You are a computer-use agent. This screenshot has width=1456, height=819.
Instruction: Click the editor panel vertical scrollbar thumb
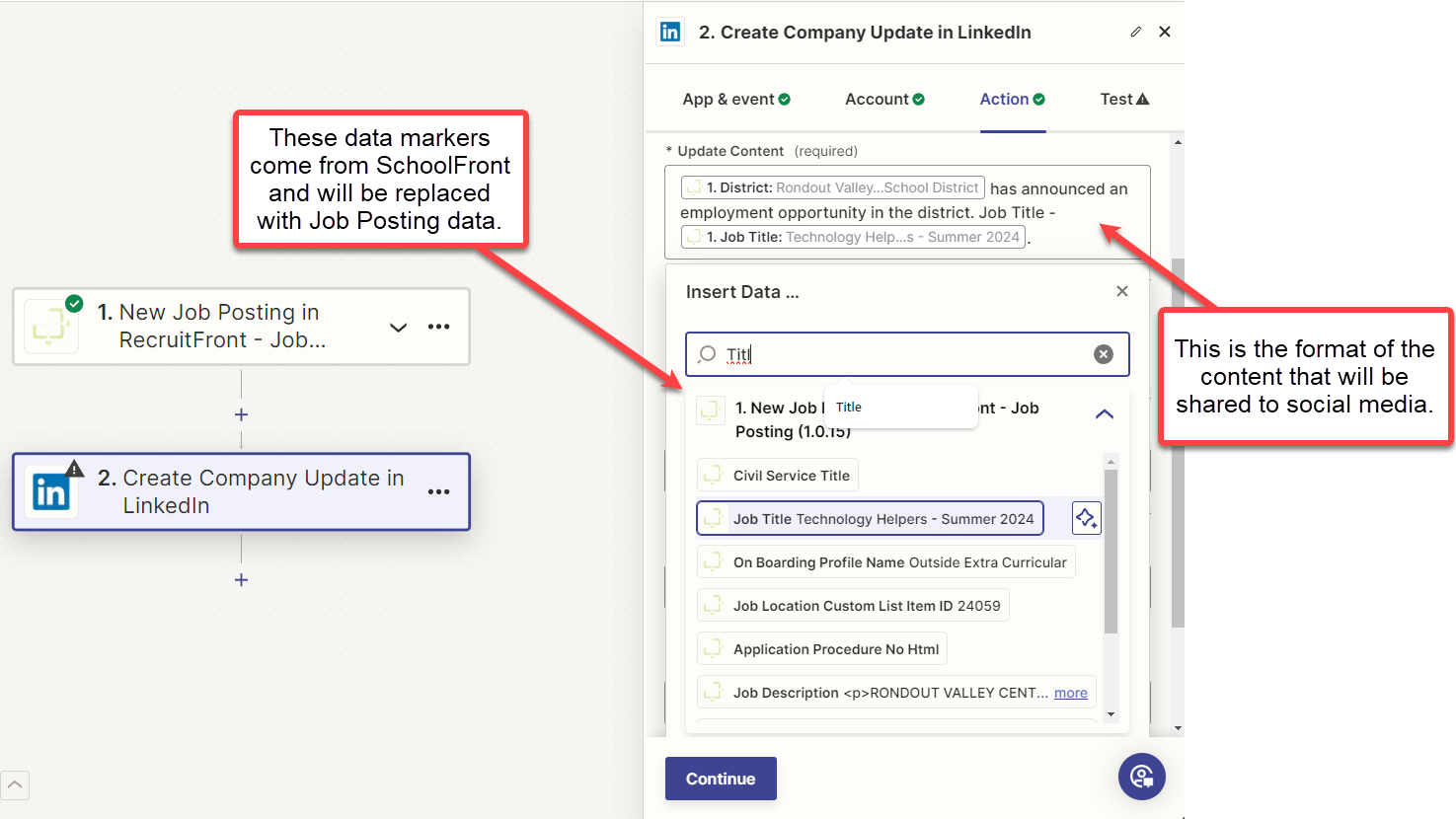point(1177,443)
